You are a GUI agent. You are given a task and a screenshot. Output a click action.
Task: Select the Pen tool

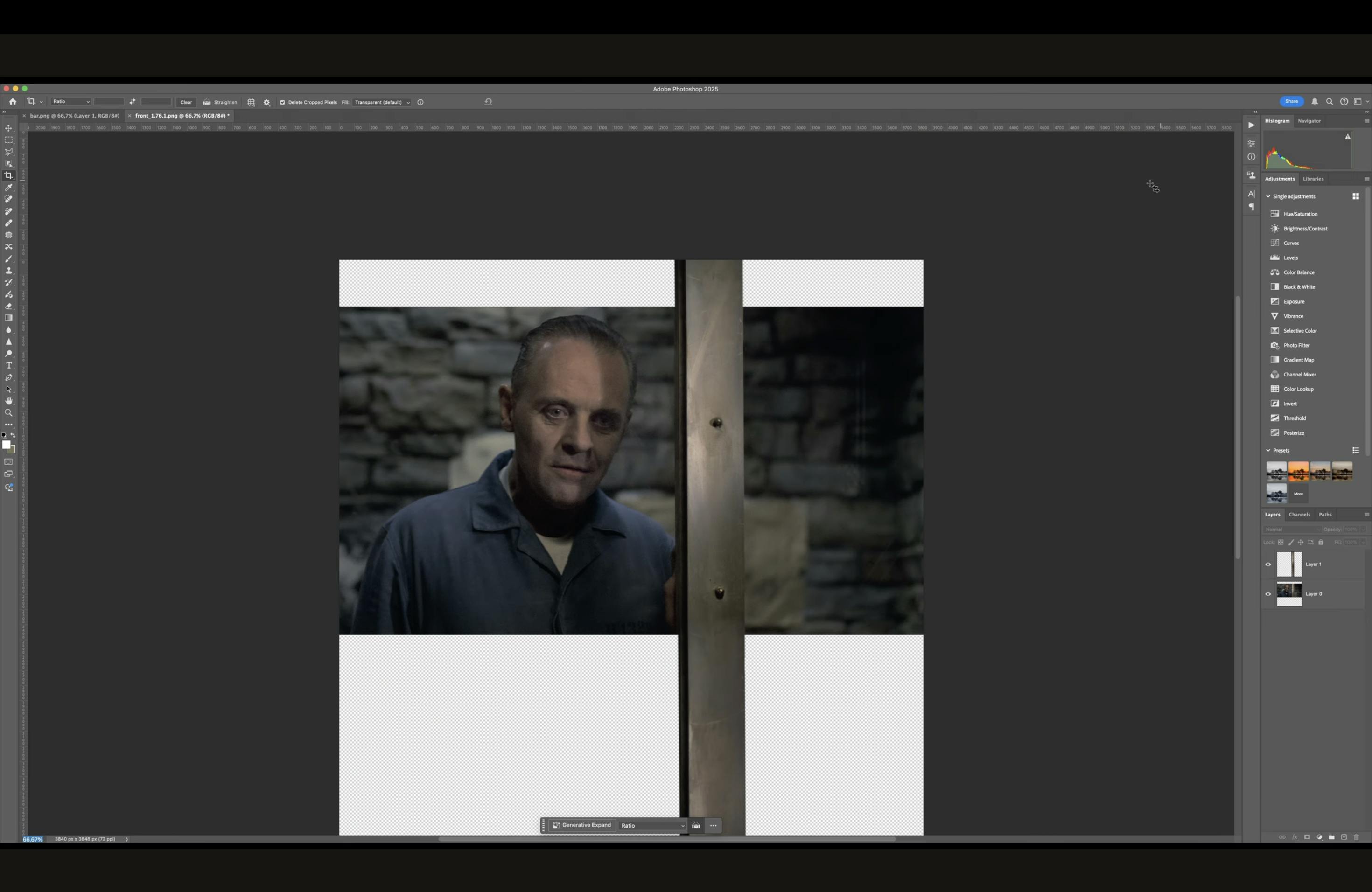coord(9,377)
